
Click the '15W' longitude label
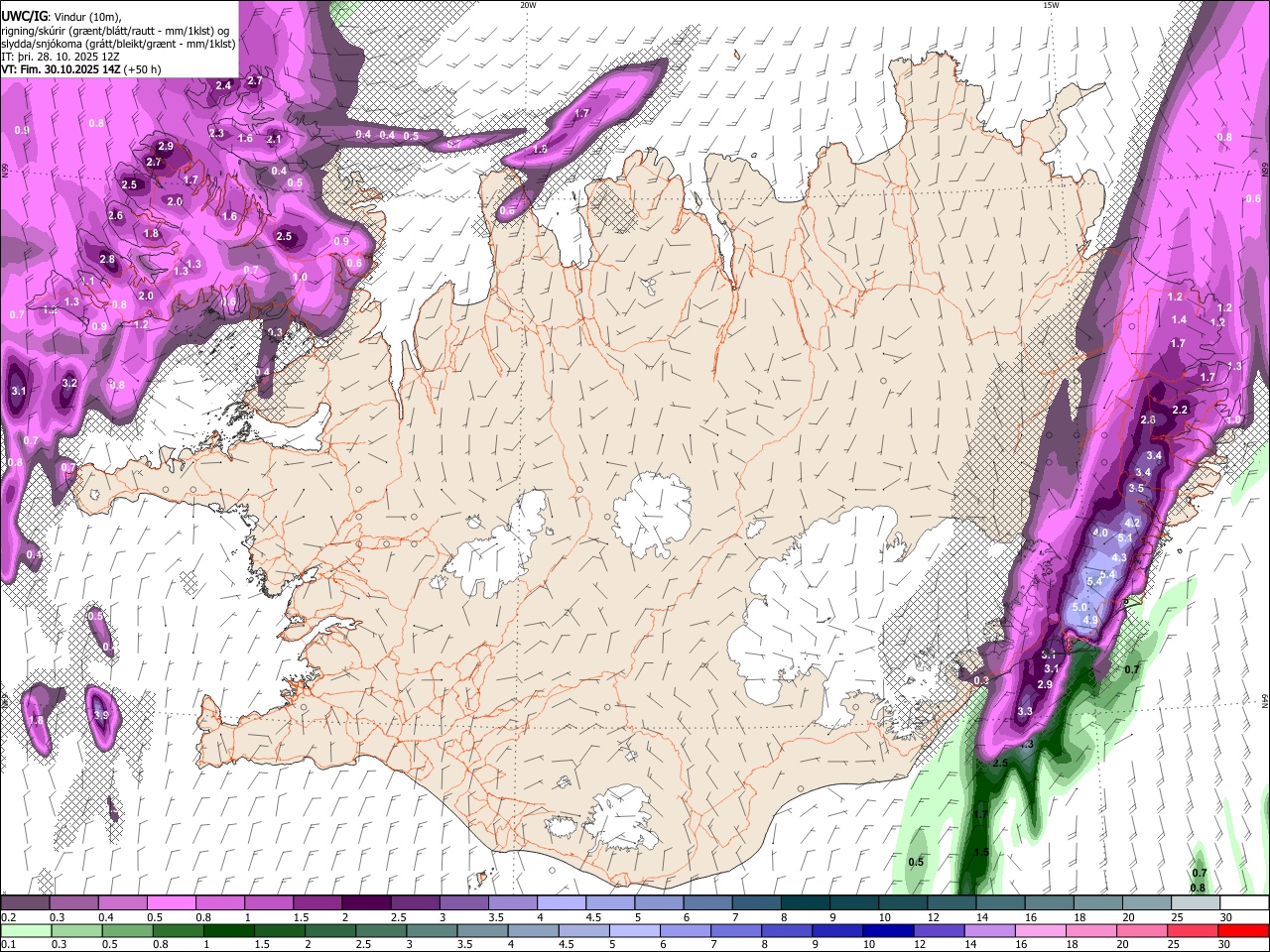click(x=1050, y=5)
